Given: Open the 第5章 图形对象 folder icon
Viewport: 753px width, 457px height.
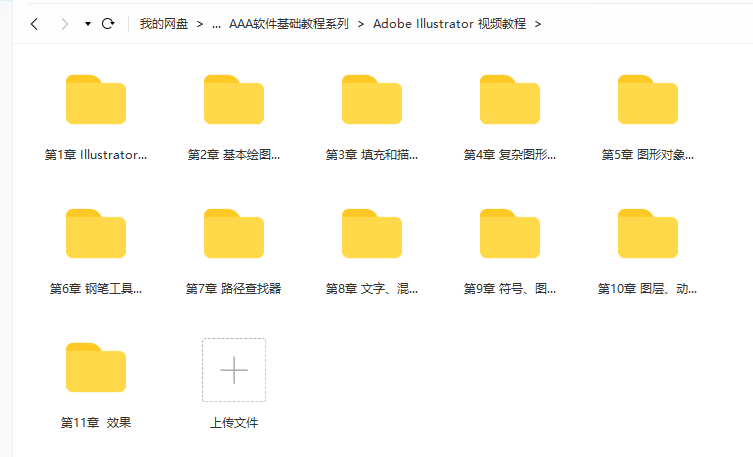Looking at the screenshot, I should (x=648, y=99).
